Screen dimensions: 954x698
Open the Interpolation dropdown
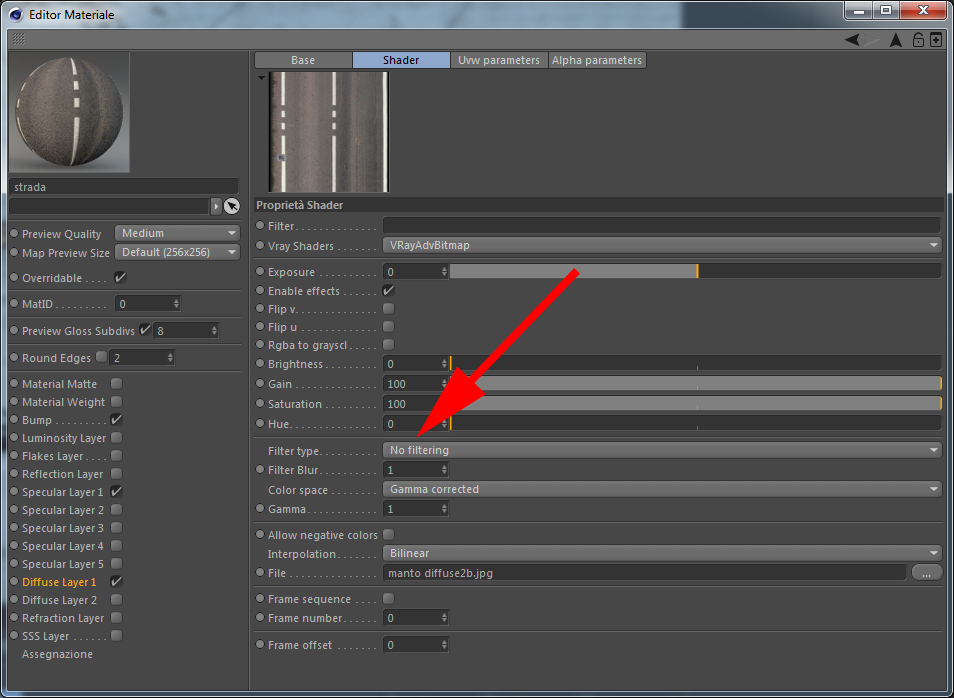click(662, 553)
